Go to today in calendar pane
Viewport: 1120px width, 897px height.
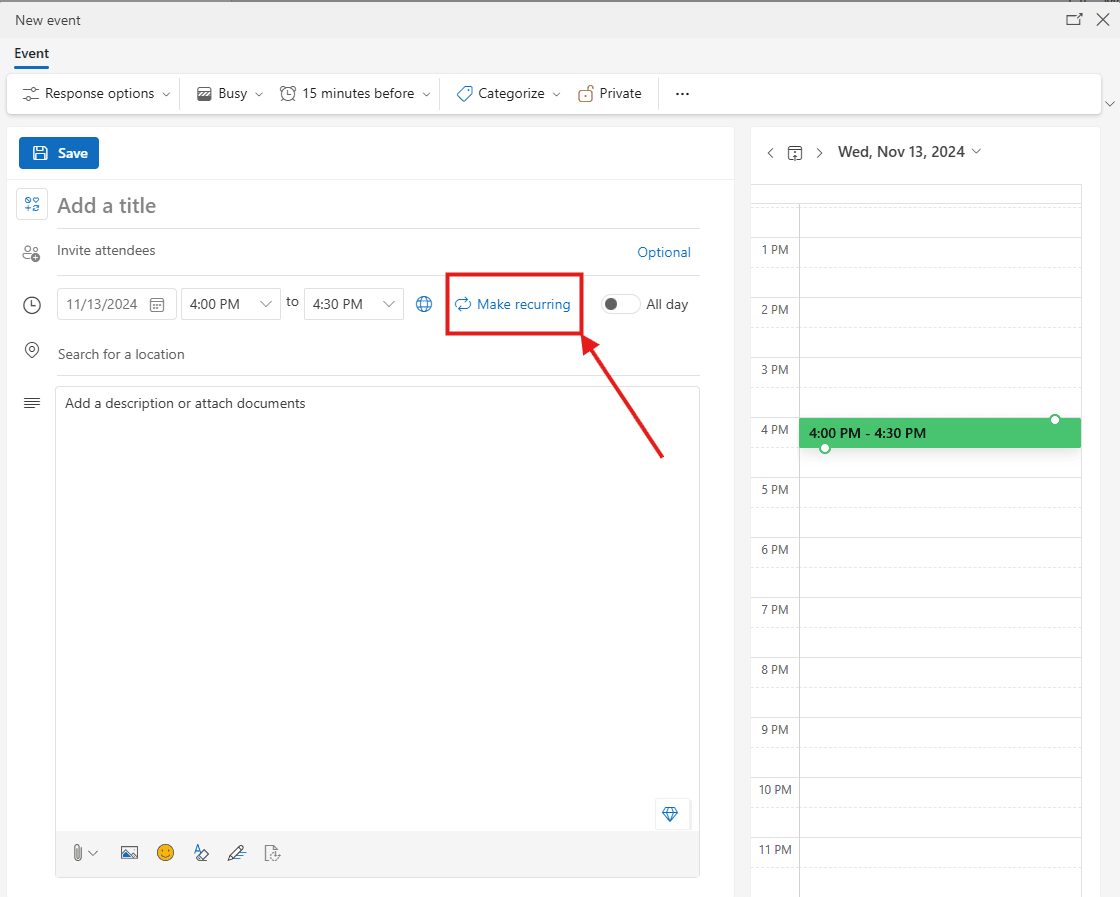pos(795,152)
